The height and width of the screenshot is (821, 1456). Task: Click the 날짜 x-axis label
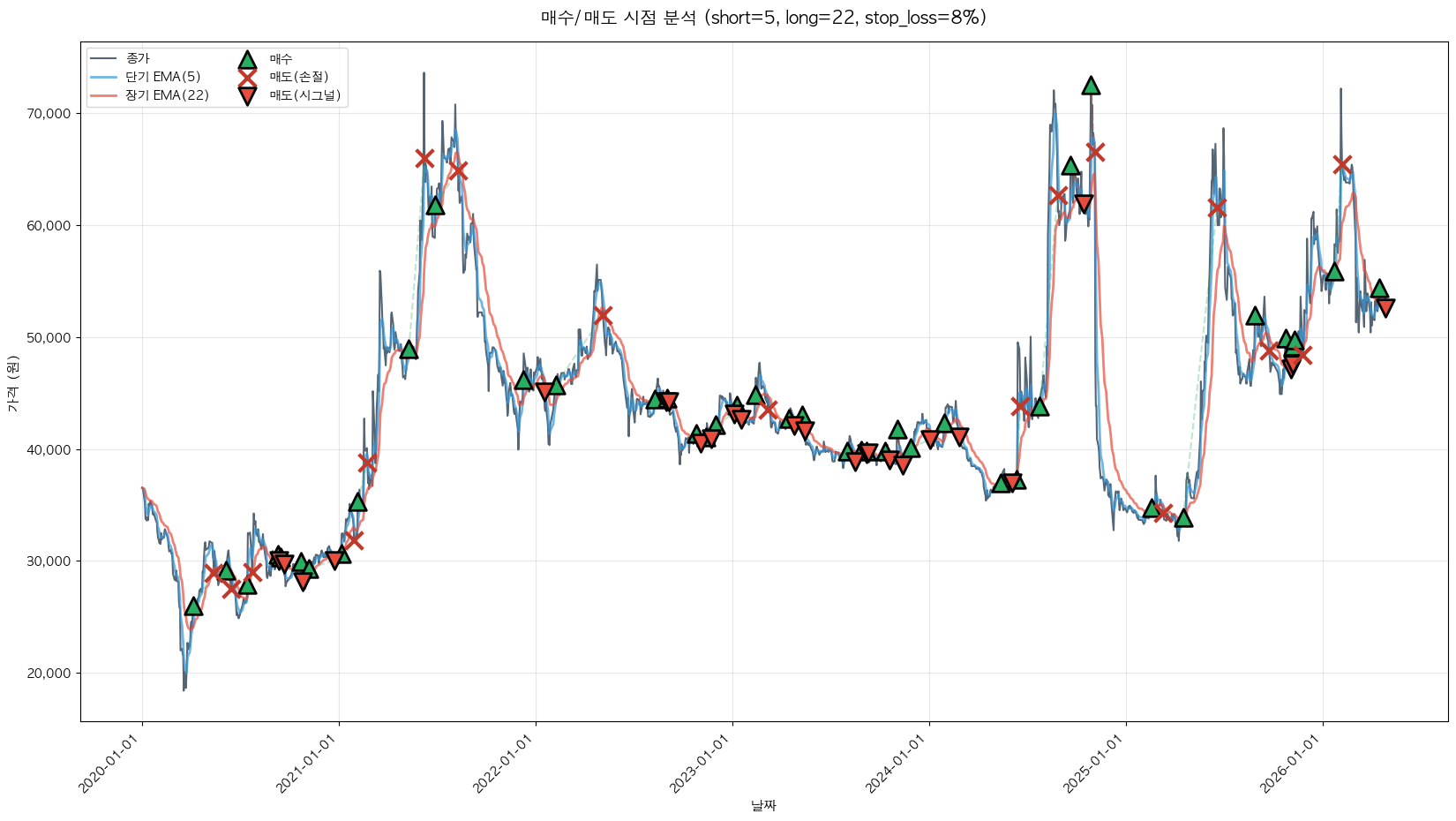pos(763,806)
